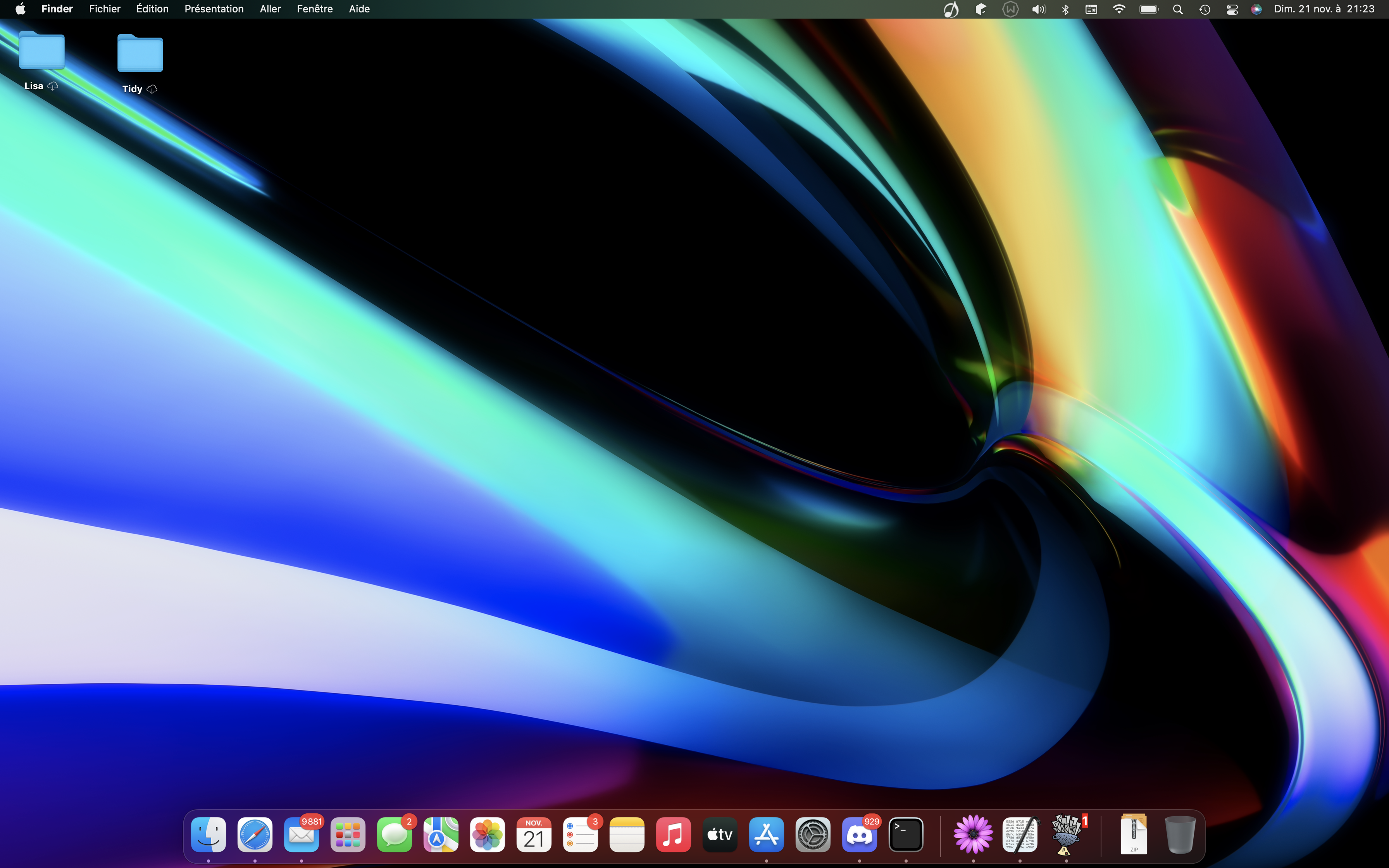Expand the Time Machine status menu
This screenshot has width=1389, height=868.
(1205, 9)
